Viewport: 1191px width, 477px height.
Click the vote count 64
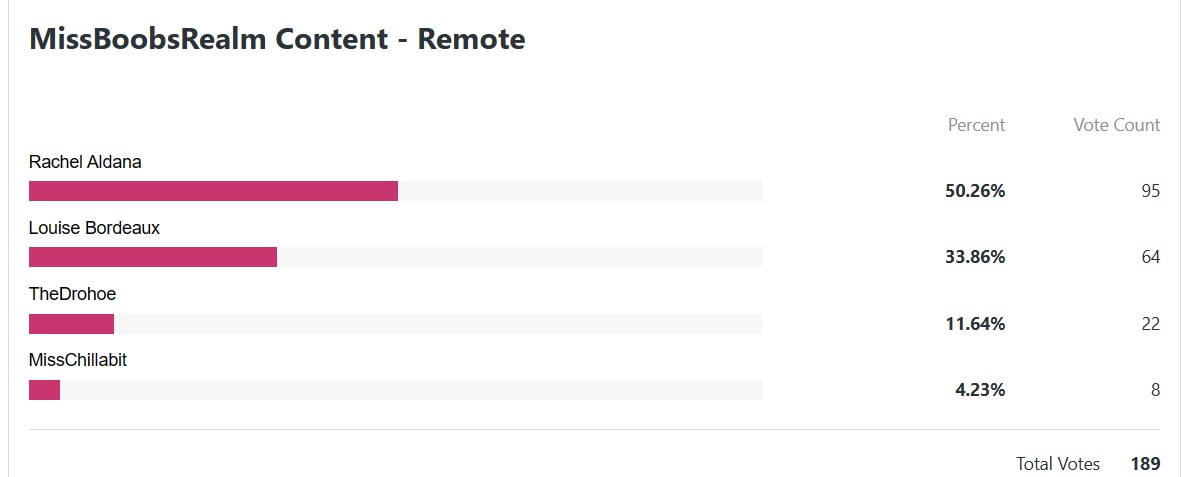click(x=1151, y=257)
